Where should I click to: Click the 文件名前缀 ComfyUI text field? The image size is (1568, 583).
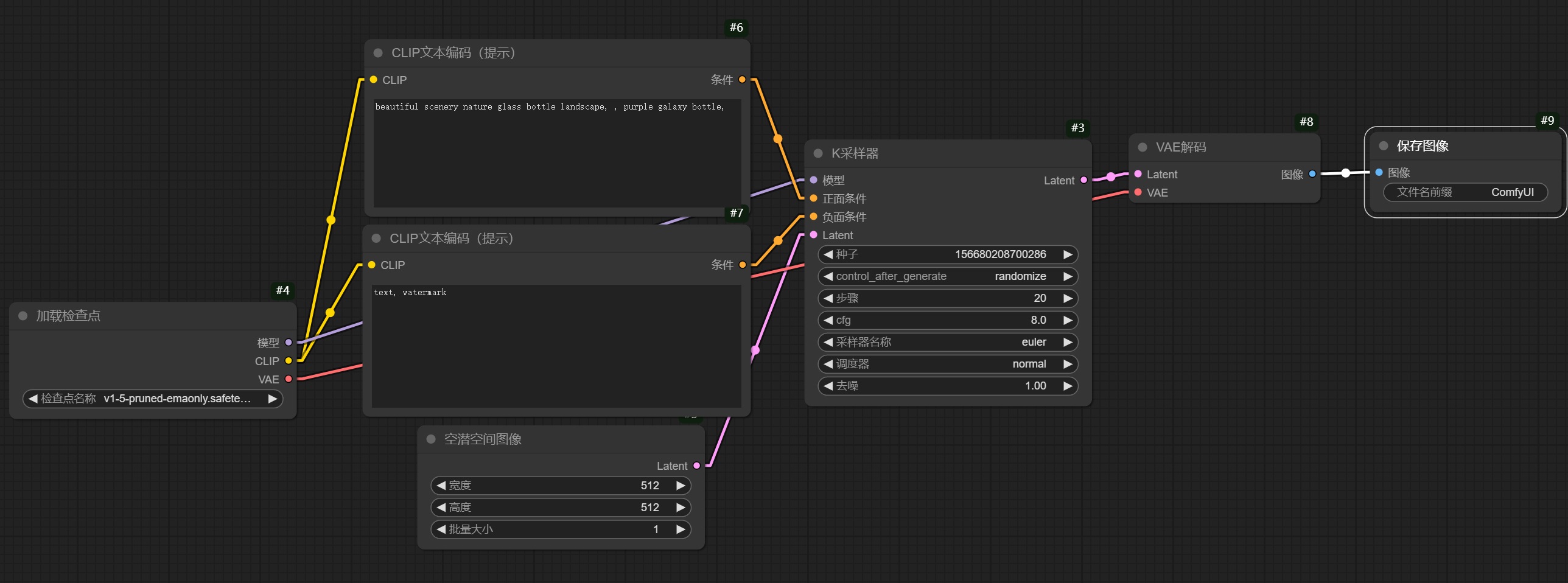1465,192
